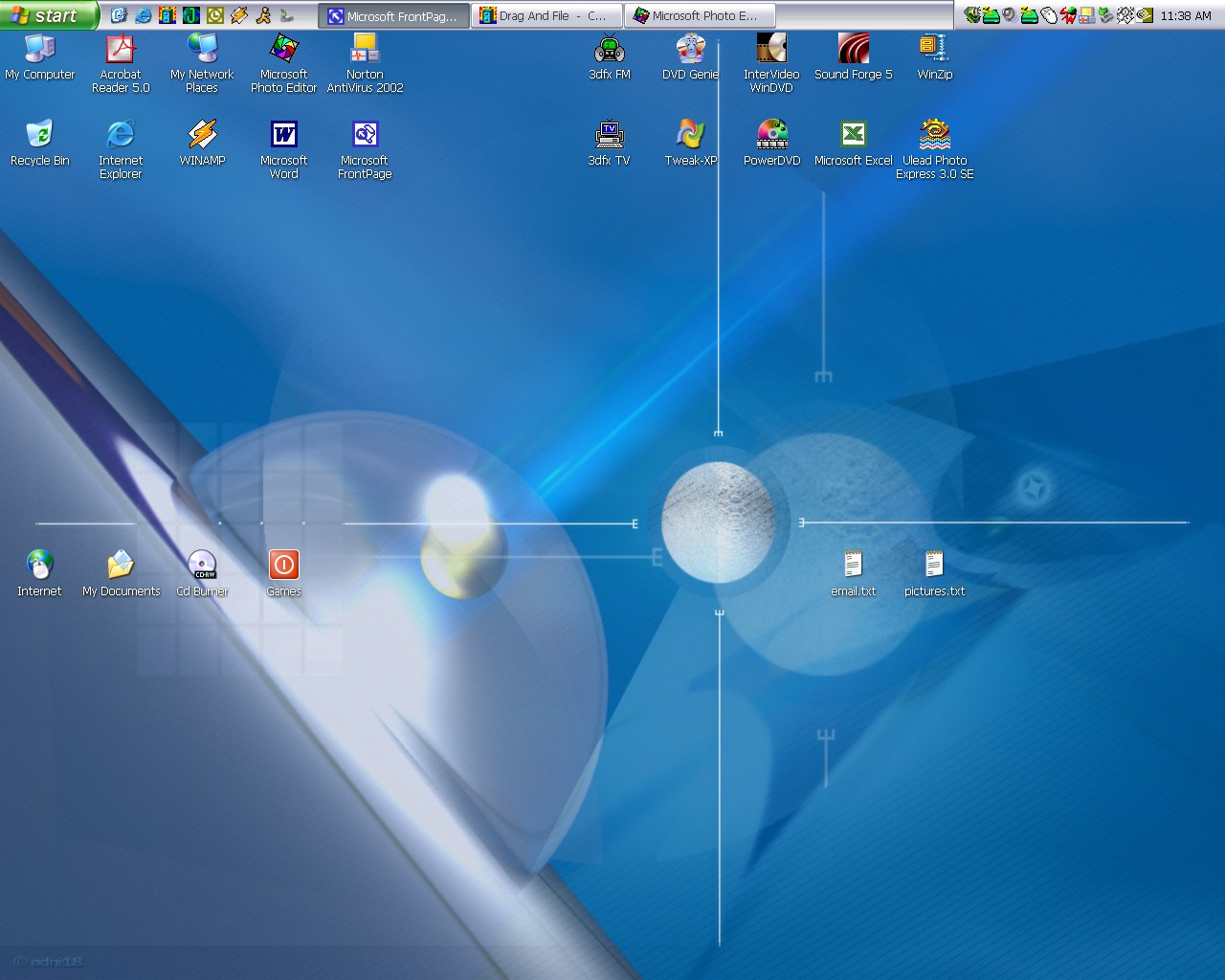Select the Acrobat Reader 5.0 icon
Viewport: 1225px width, 980px height.
(x=121, y=64)
